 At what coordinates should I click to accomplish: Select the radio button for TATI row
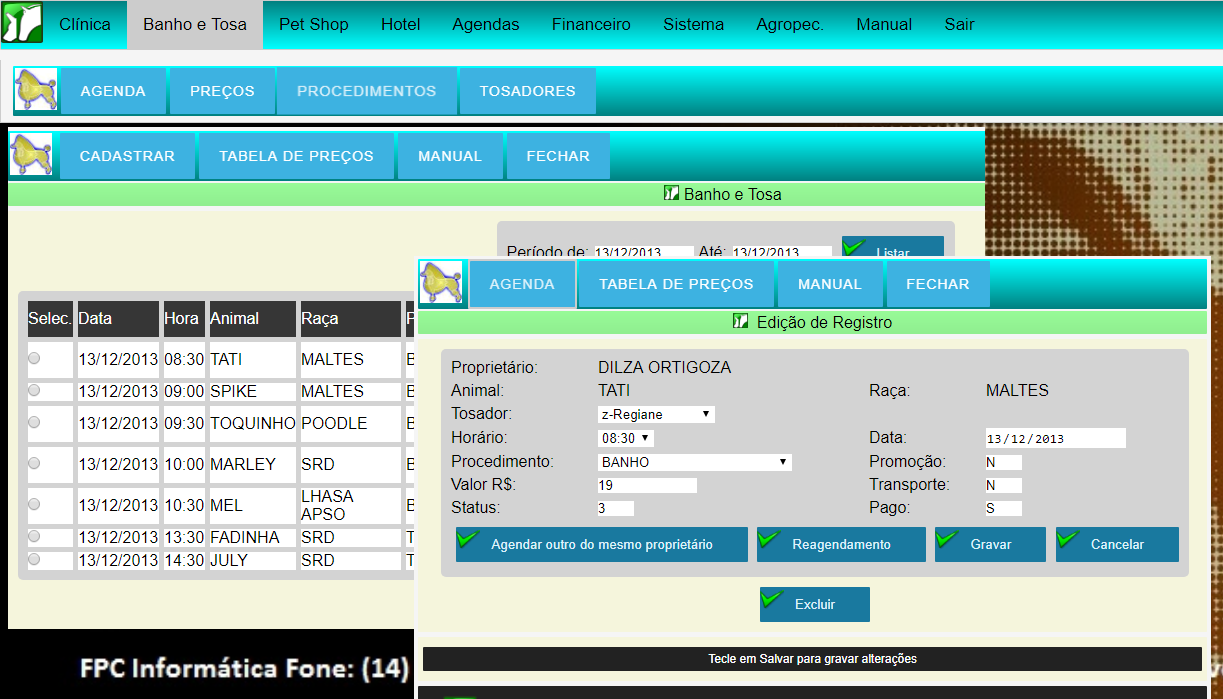[34, 358]
